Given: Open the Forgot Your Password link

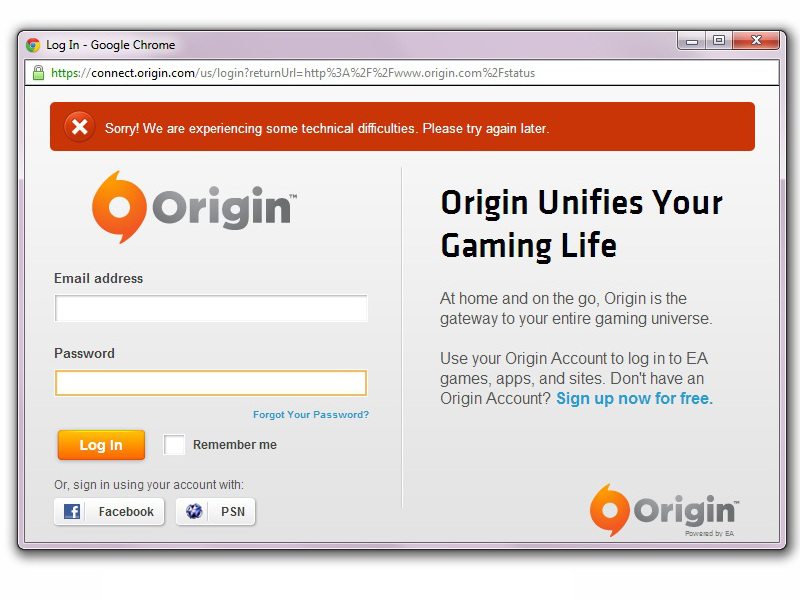Looking at the screenshot, I should (311, 414).
